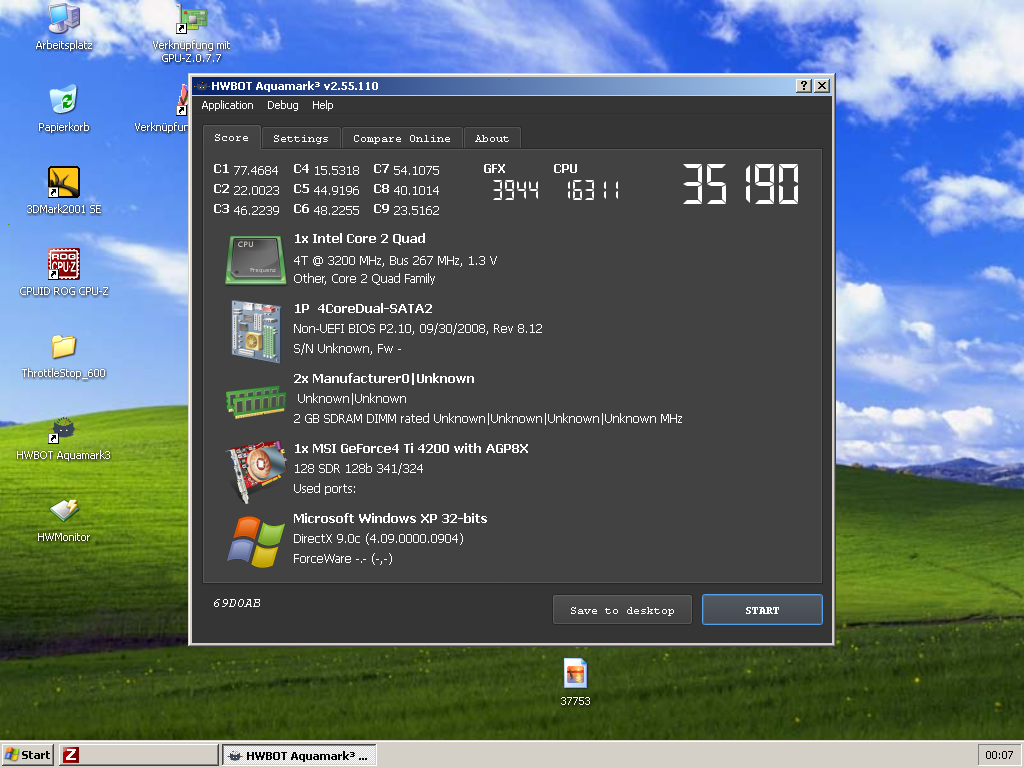Switch to the Compare Online tab
Viewport: 1024px width, 768px height.
(402, 138)
